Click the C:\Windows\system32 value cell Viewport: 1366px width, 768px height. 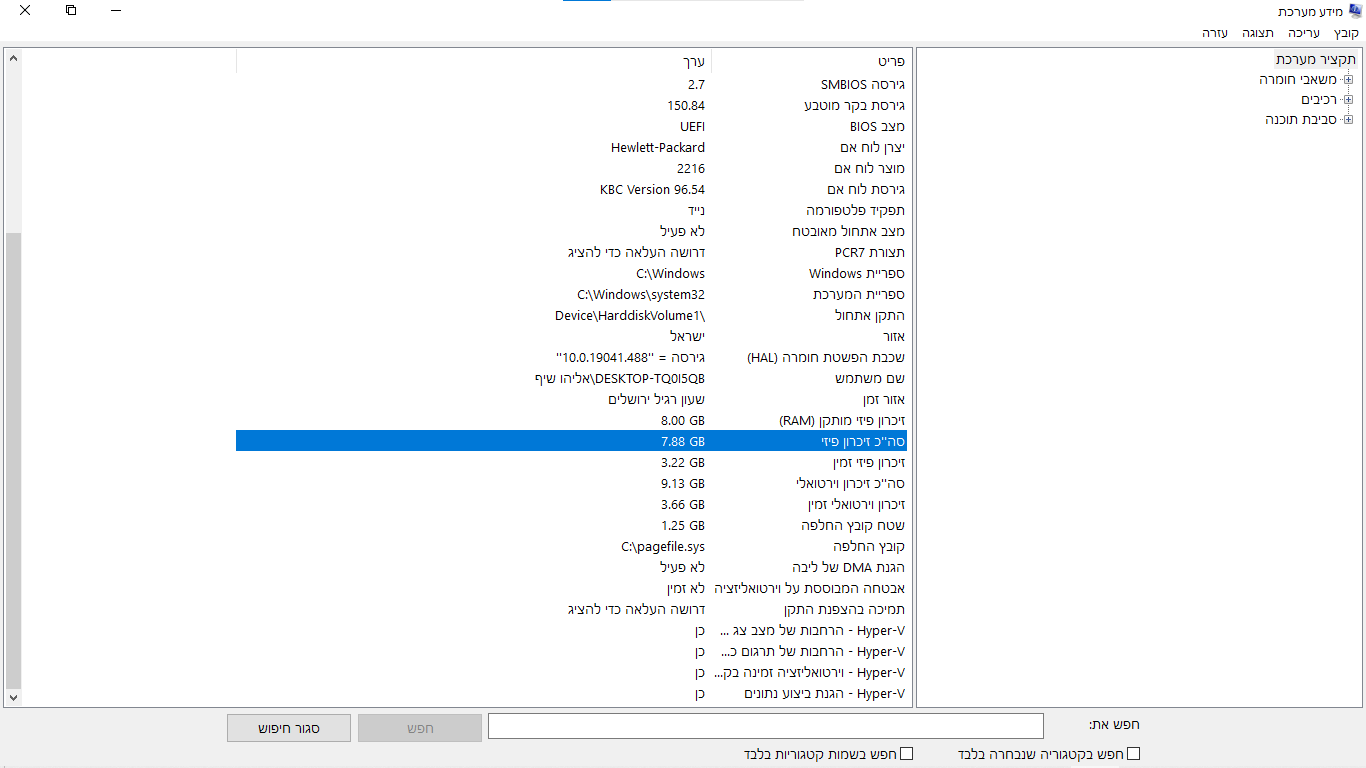coord(641,294)
